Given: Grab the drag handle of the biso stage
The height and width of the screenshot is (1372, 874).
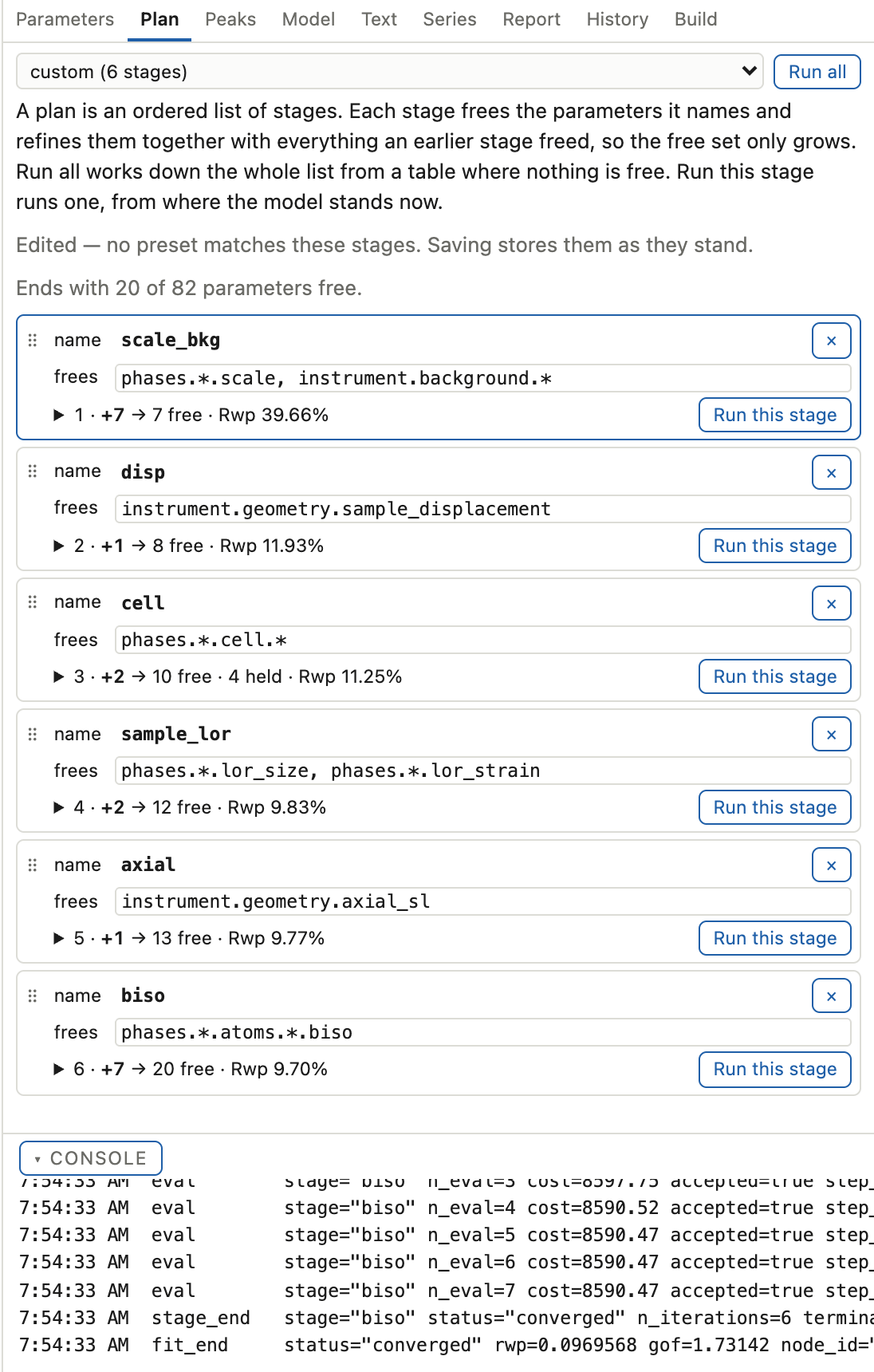Looking at the screenshot, I should (33, 995).
